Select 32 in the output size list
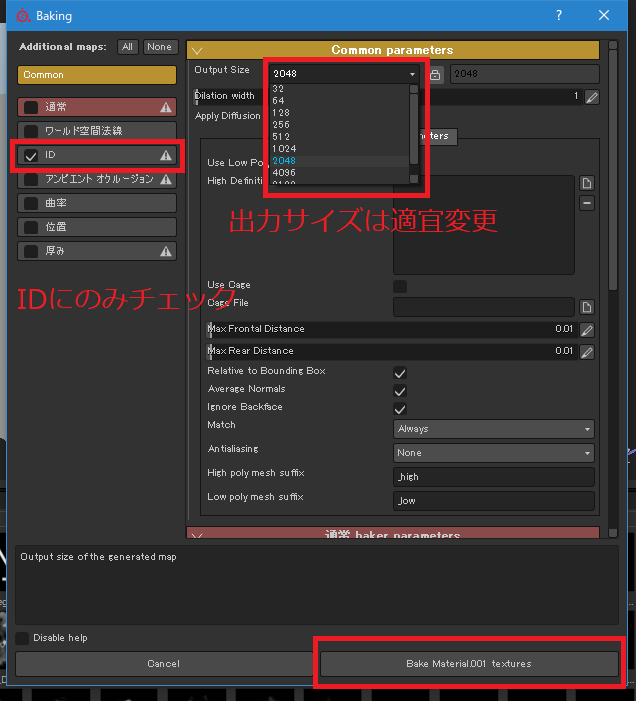636x701 pixels. pyautogui.click(x=340, y=89)
